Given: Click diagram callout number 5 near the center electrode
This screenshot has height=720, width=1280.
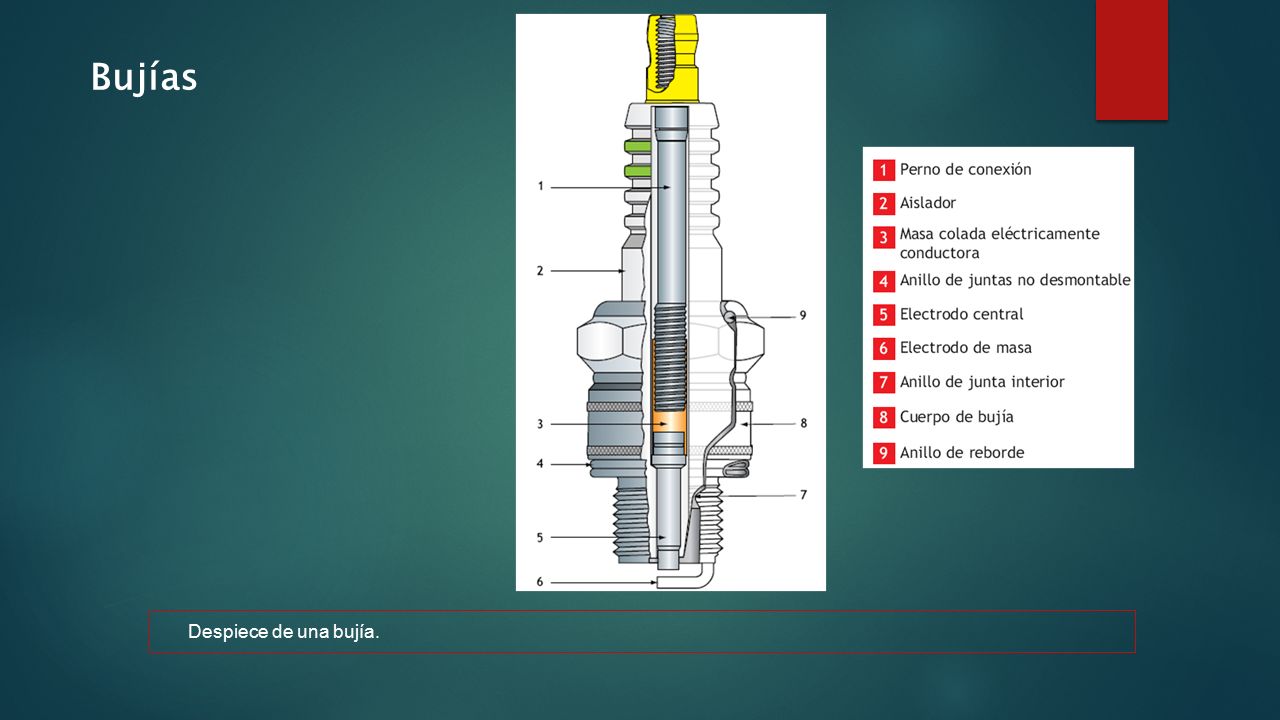Looking at the screenshot, I should (540, 538).
